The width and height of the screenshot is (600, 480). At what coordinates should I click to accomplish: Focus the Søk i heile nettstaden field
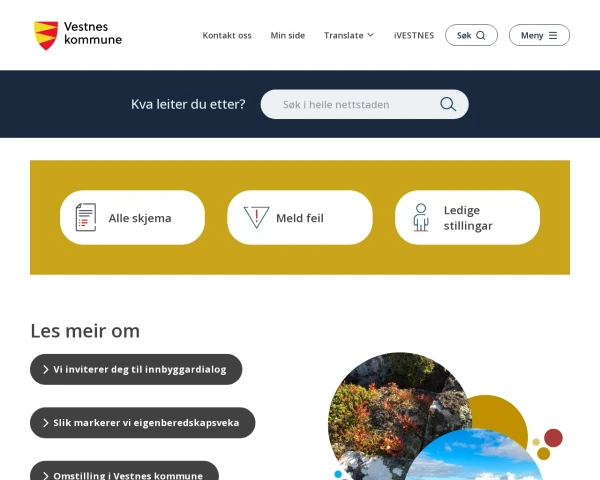[x=364, y=104]
